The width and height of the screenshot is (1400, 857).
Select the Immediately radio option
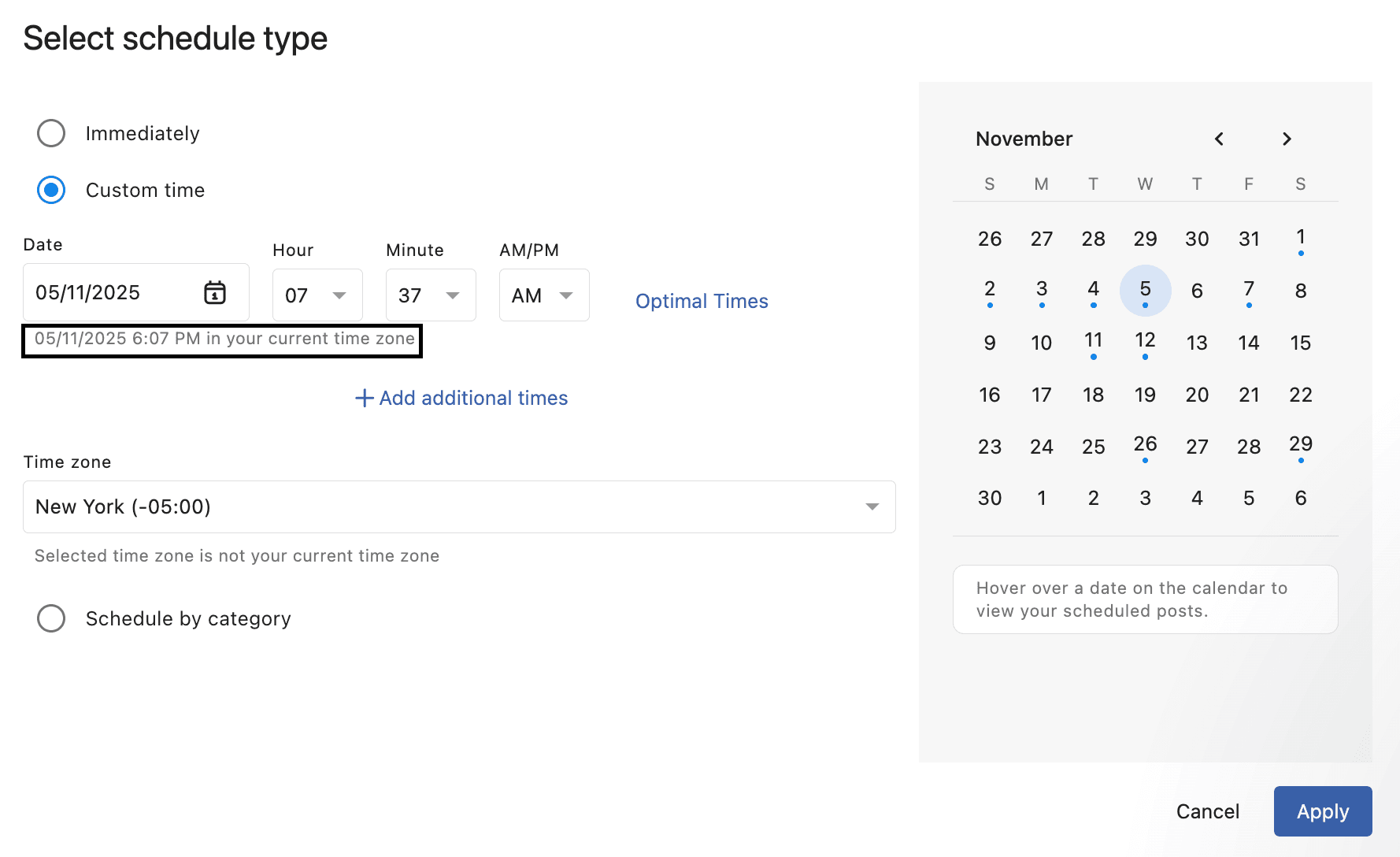(x=52, y=133)
